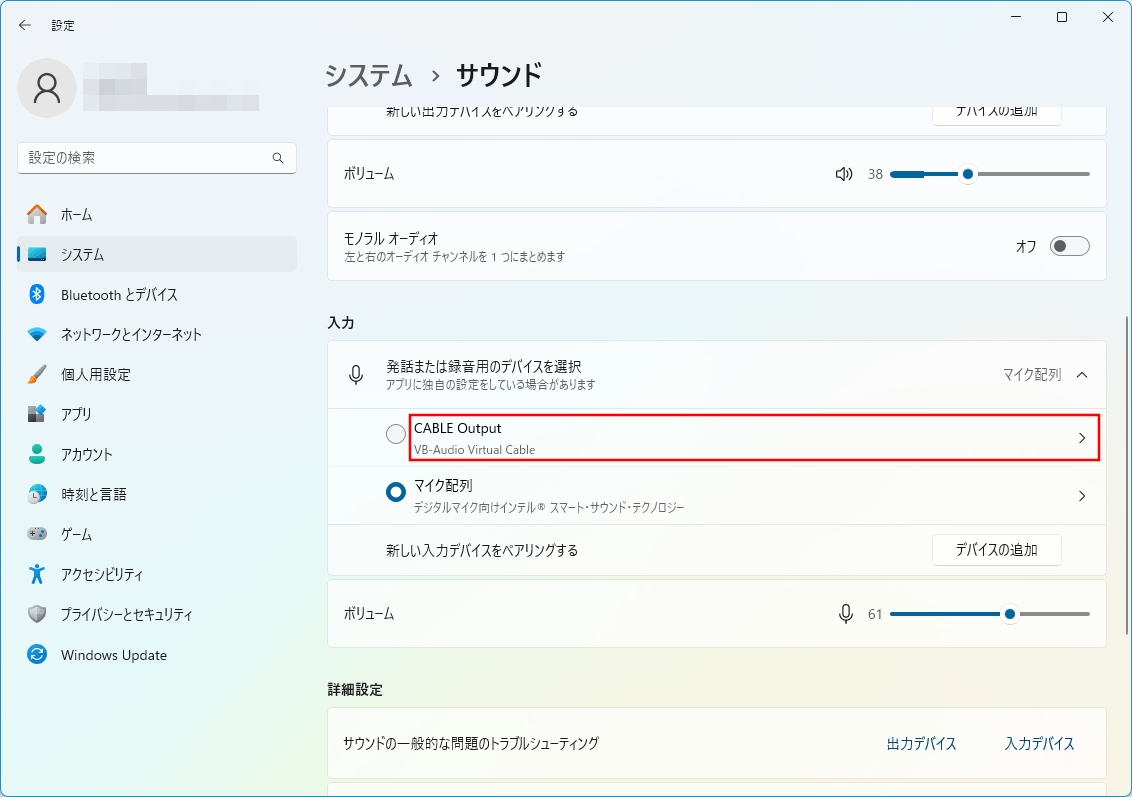Click the output volume value 38
Screen dimensions: 1132x797
point(875,174)
